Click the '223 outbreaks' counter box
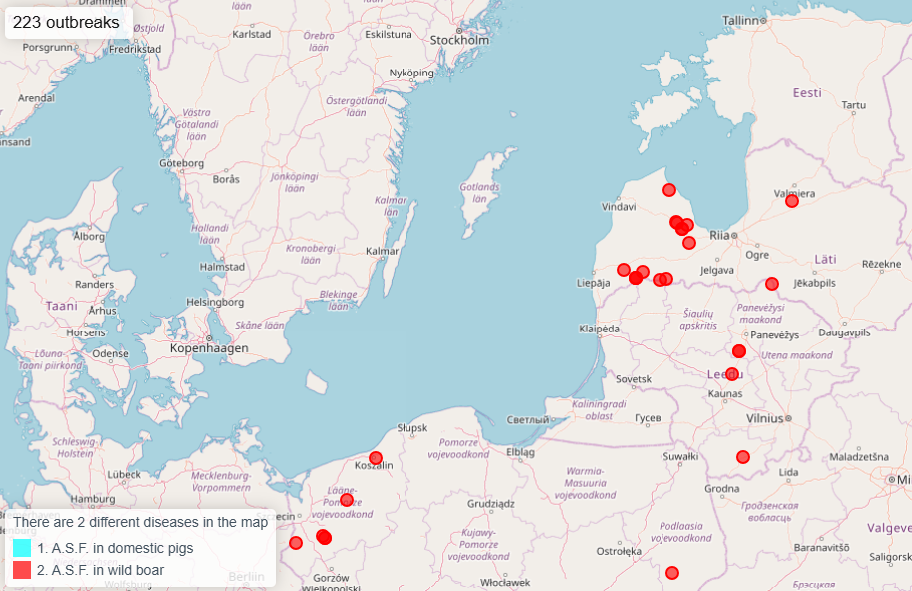 tap(66, 22)
